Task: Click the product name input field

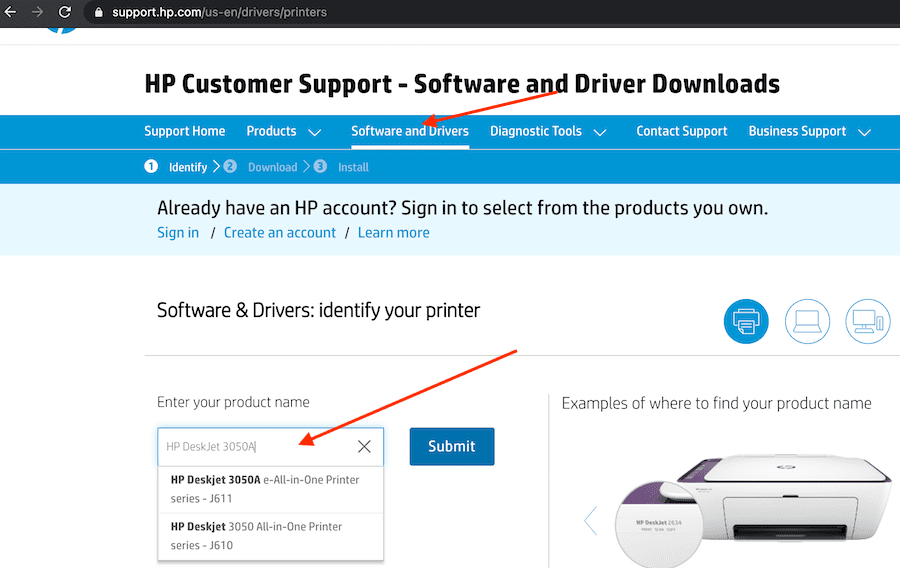Action: pyautogui.click(x=270, y=446)
